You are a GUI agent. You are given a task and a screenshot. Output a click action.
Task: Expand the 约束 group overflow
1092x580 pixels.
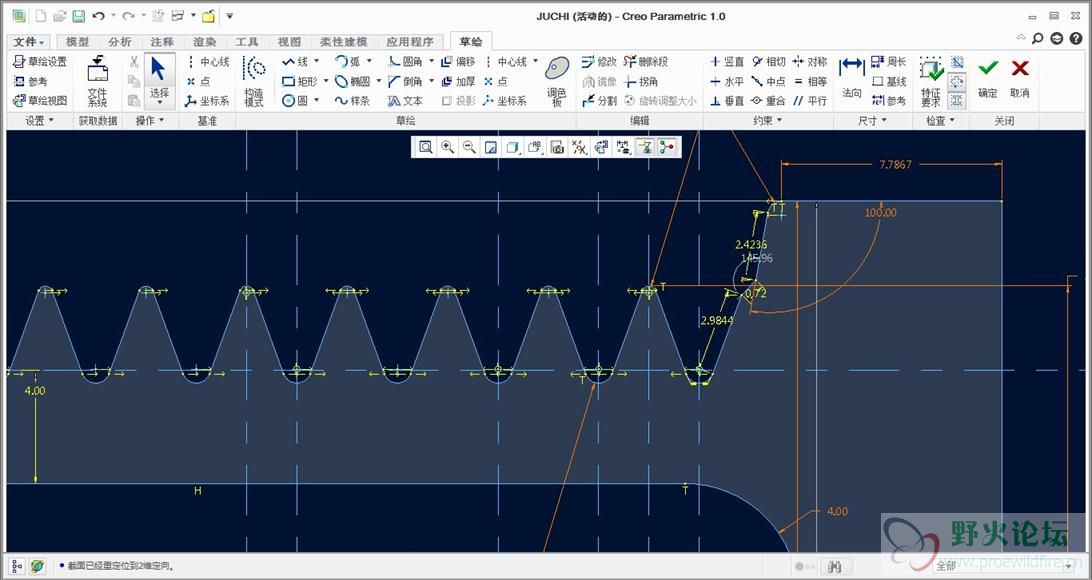pos(767,120)
